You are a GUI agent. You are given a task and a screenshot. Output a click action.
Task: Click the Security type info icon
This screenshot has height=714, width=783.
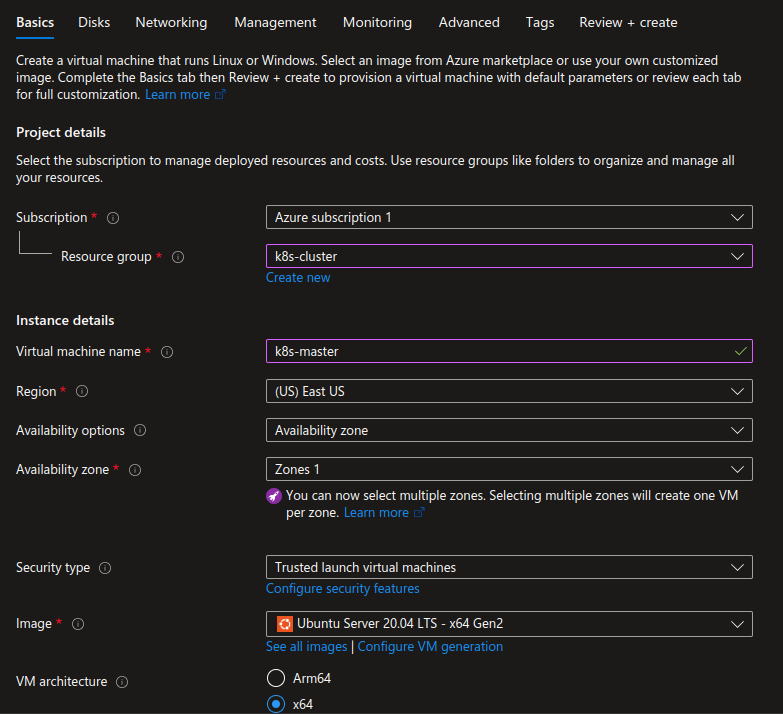pyautogui.click(x=105, y=568)
